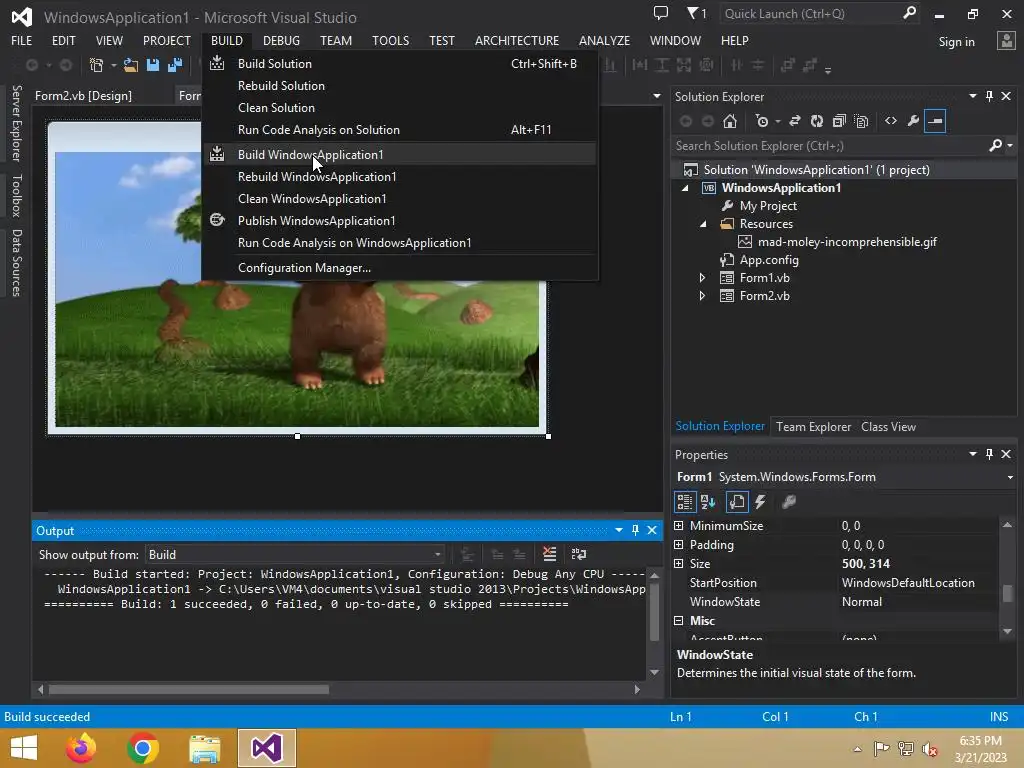Choose Publish WindowsApplication1 from menu

tap(400, 221)
